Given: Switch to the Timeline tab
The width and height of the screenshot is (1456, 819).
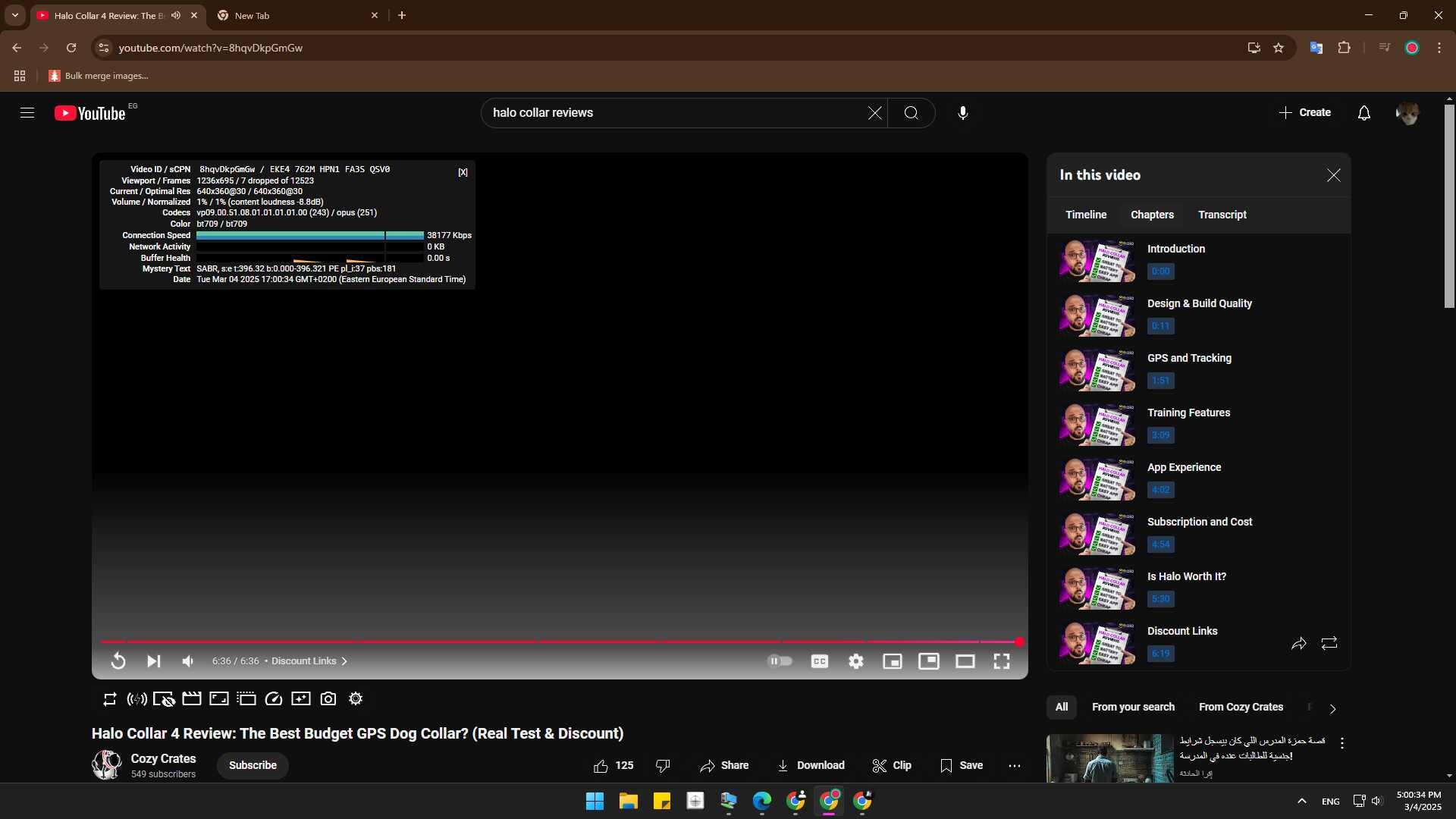Looking at the screenshot, I should point(1086,215).
